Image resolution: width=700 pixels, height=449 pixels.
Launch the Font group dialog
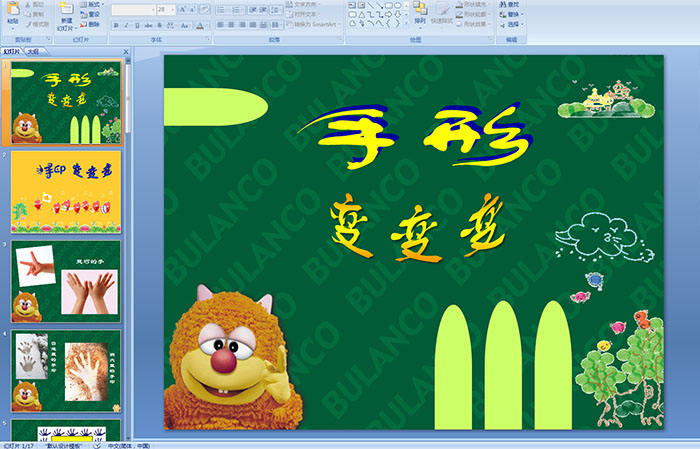[x=208, y=39]
